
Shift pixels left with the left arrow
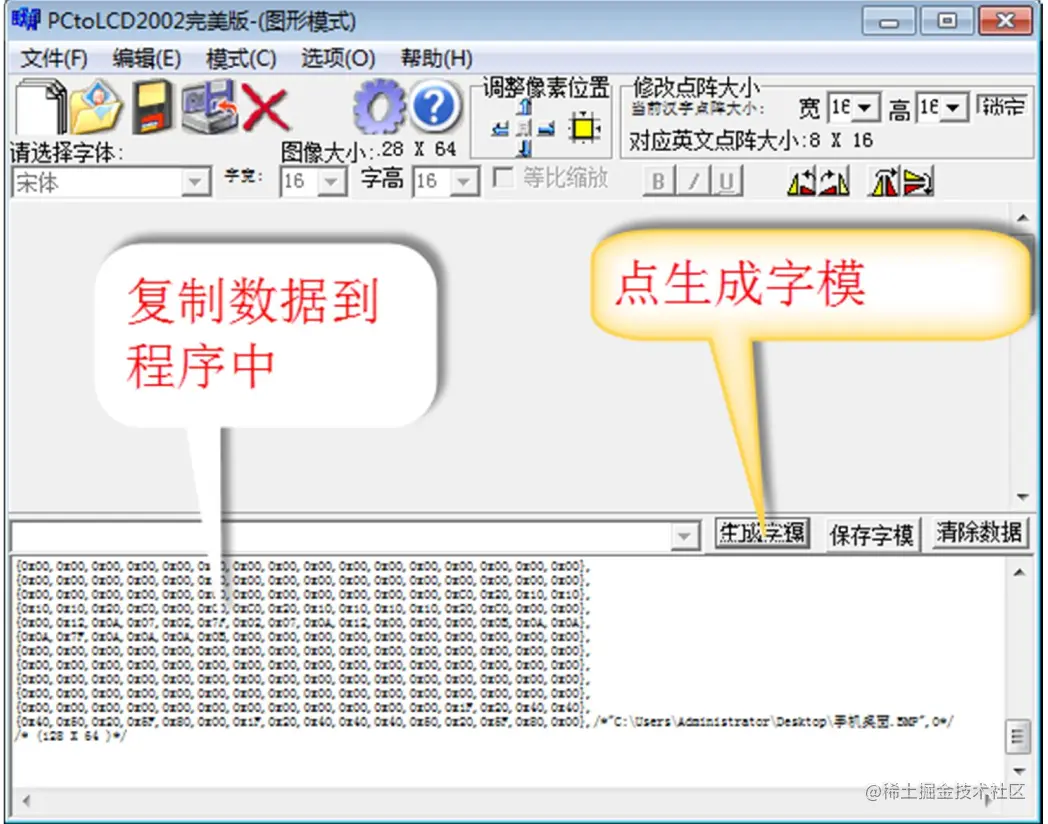[x=500, y=128]
